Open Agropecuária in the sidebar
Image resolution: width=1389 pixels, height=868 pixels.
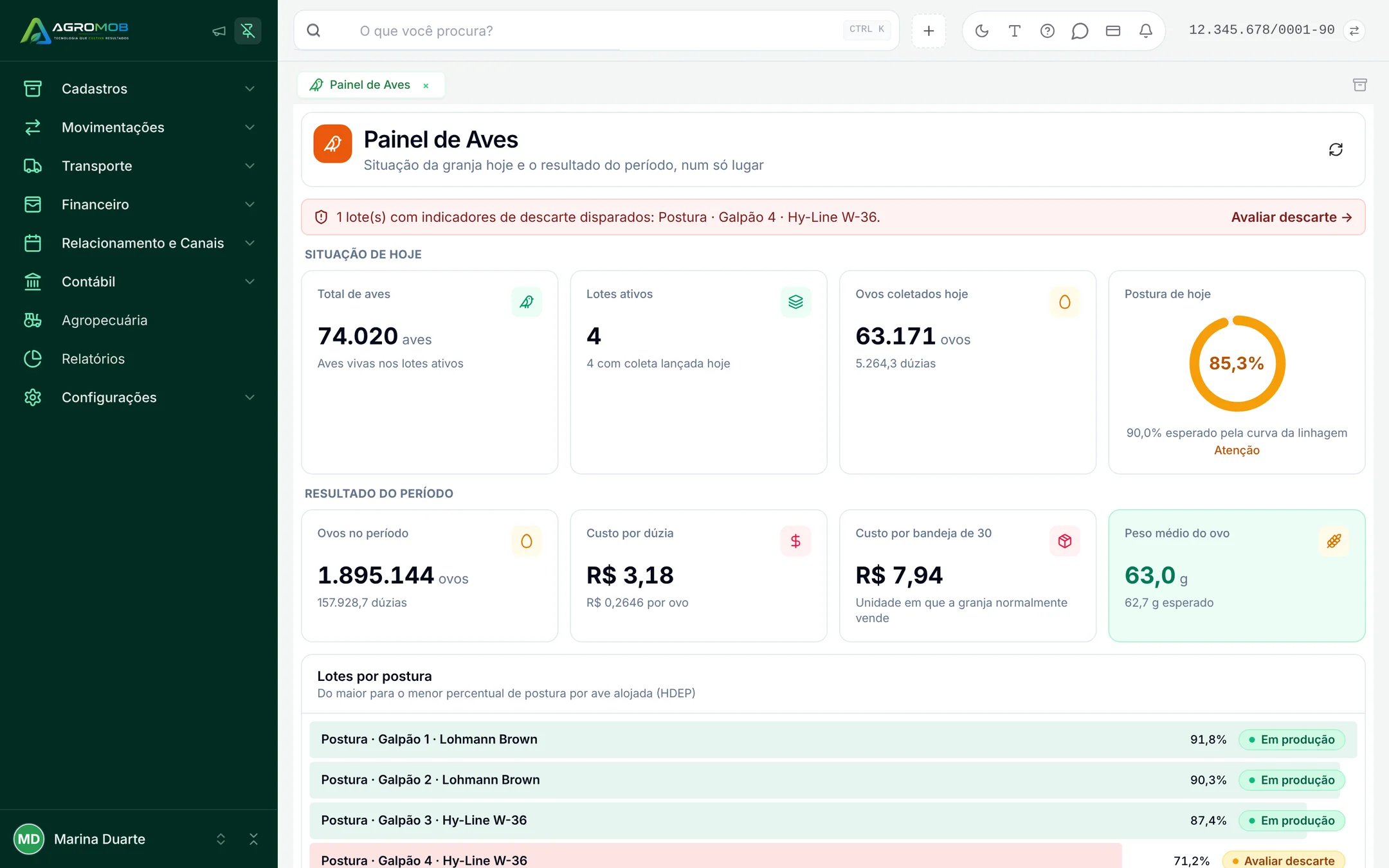click(x=139, y=320)
